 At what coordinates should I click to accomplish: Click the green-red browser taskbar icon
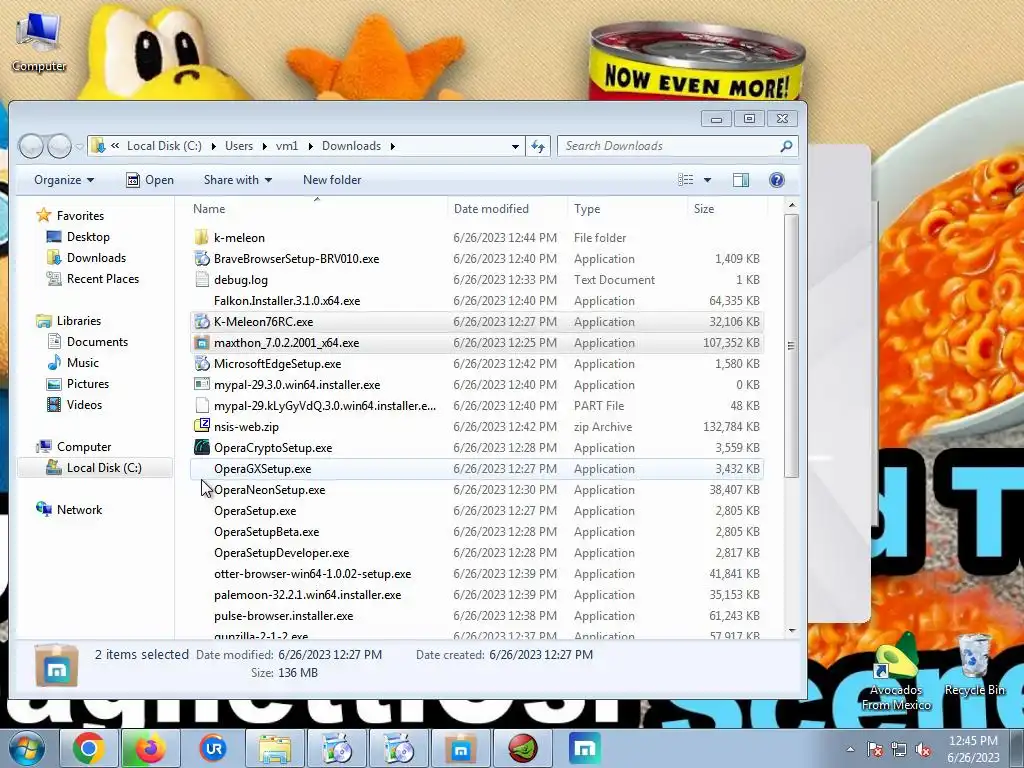[522, 748]
